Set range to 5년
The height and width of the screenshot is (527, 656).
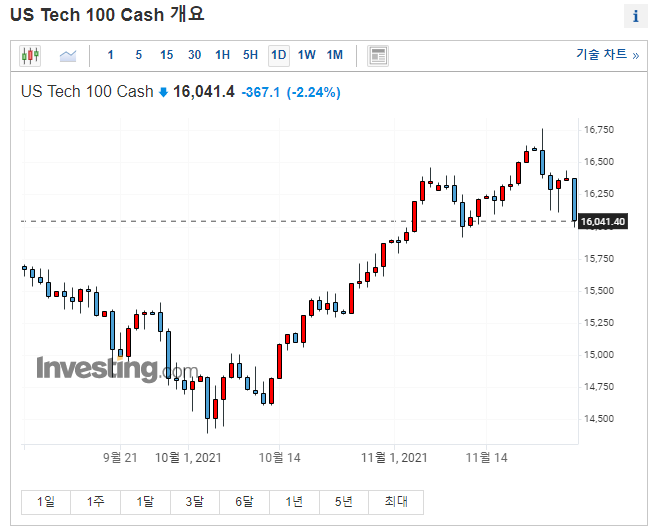tap(344, 502)
